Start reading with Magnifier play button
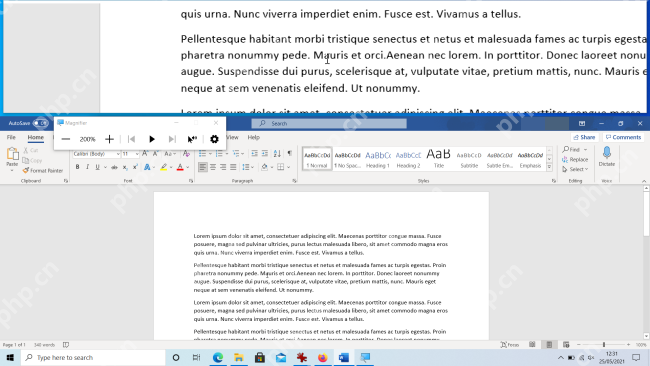This screenshot has height=366, width=650. click(x=152, y=139)
